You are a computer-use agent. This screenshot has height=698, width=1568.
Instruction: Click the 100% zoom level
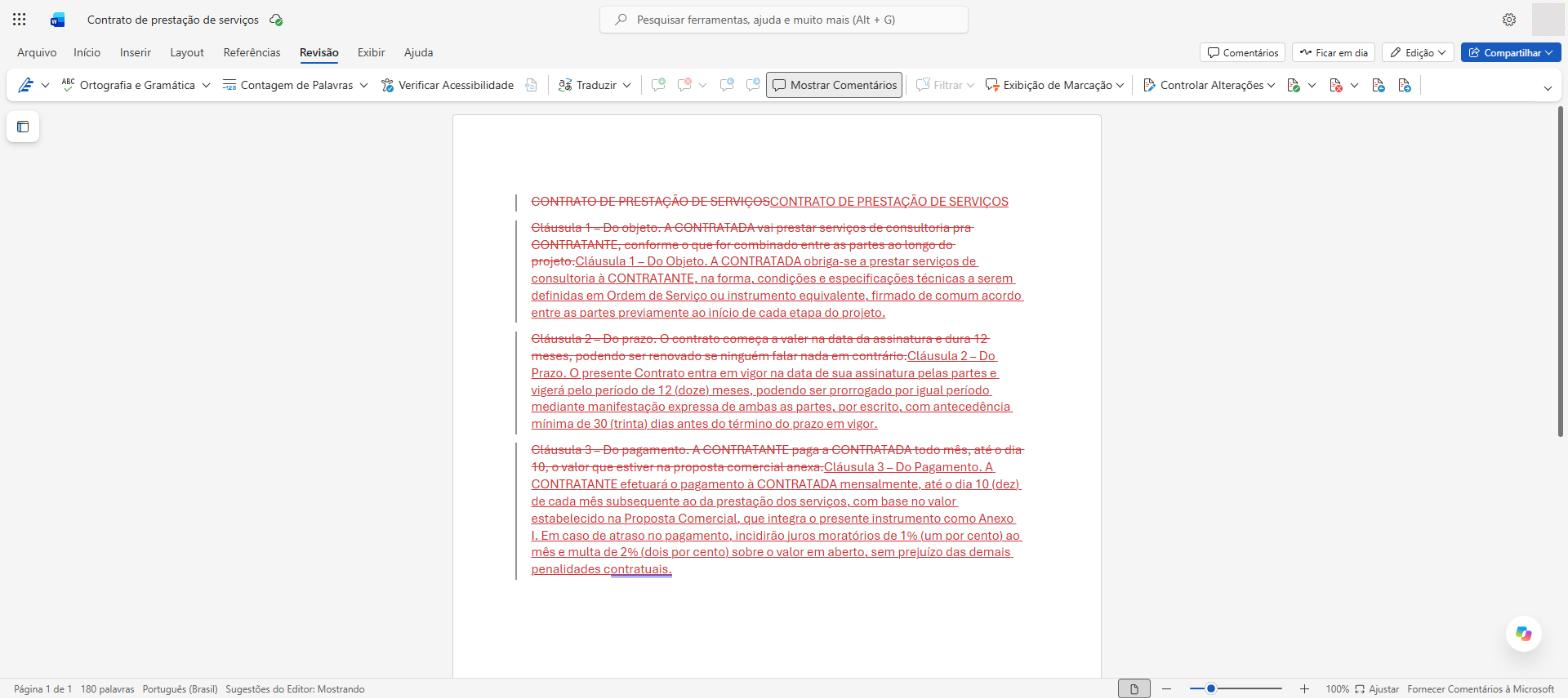[1337, 689]
